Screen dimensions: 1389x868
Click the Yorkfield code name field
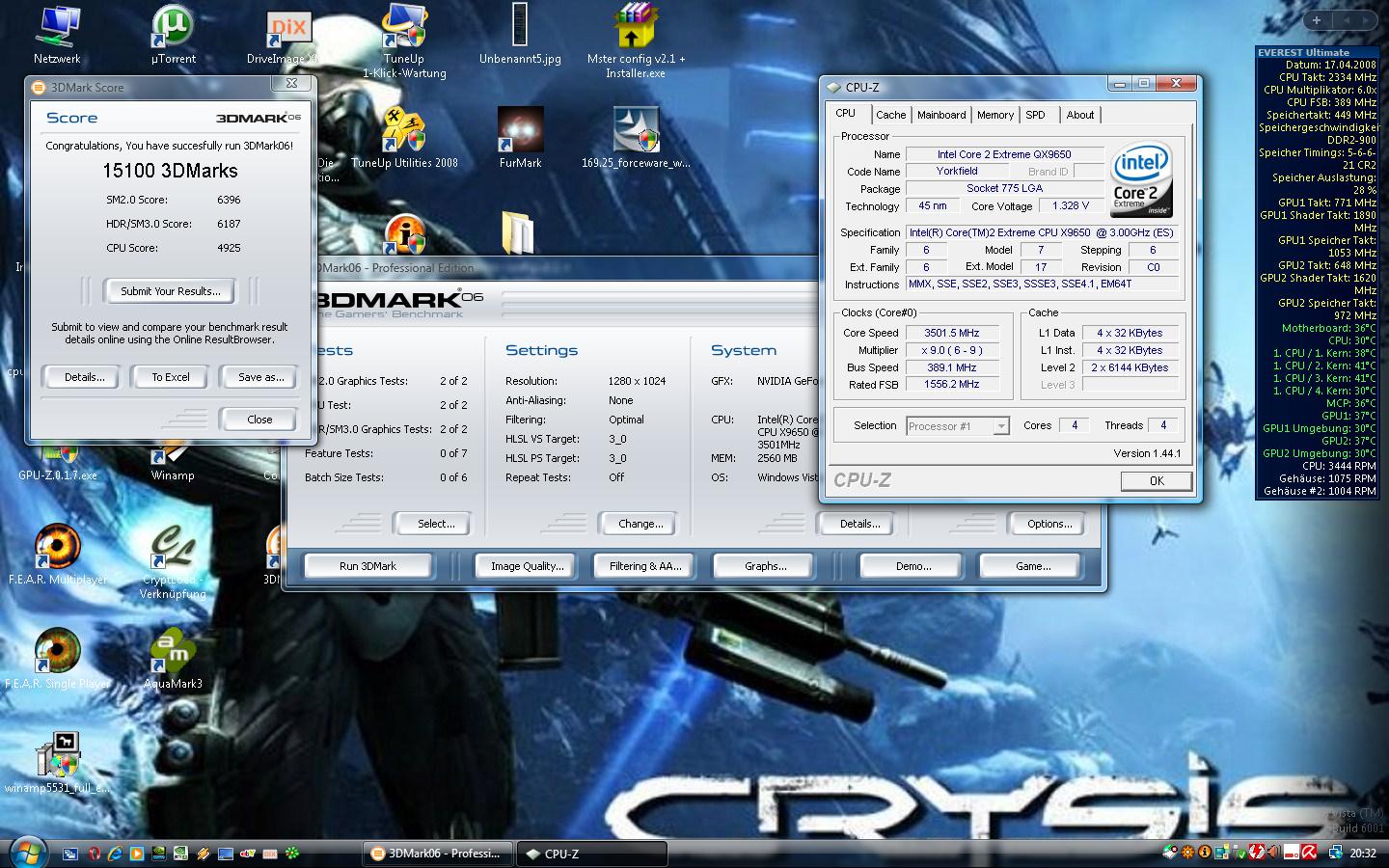pos(957,171)
